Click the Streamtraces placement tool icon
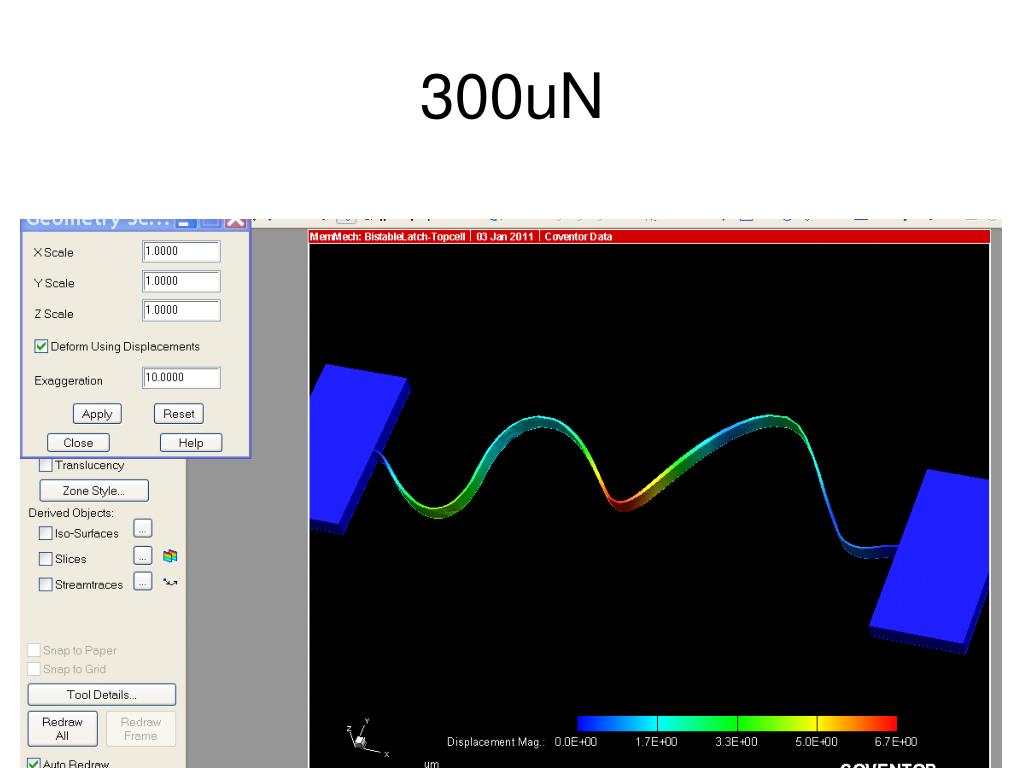 (170, 582)
